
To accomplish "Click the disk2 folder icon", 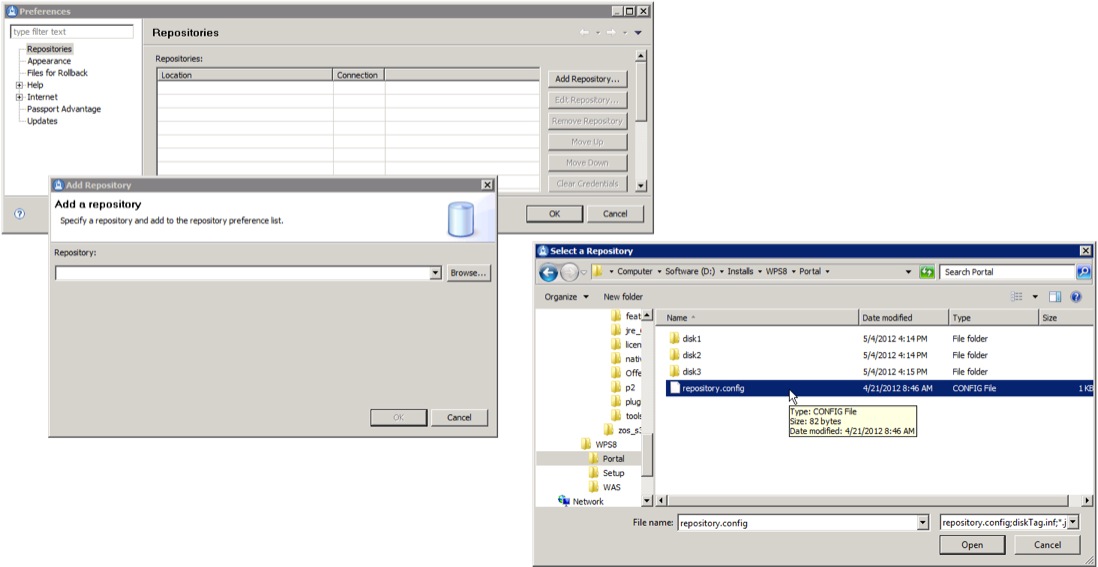I will 674,355.
